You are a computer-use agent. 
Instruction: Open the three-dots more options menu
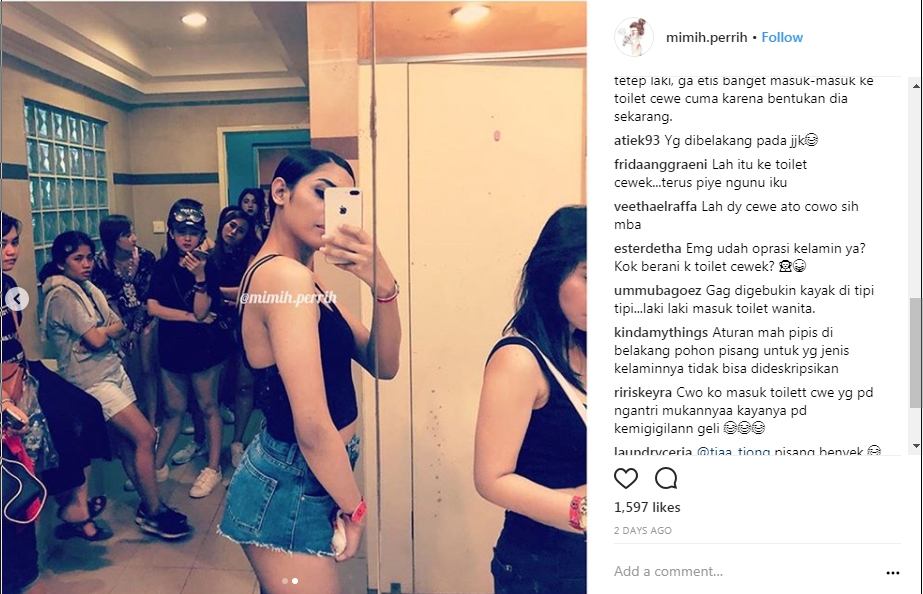point(892,572)
